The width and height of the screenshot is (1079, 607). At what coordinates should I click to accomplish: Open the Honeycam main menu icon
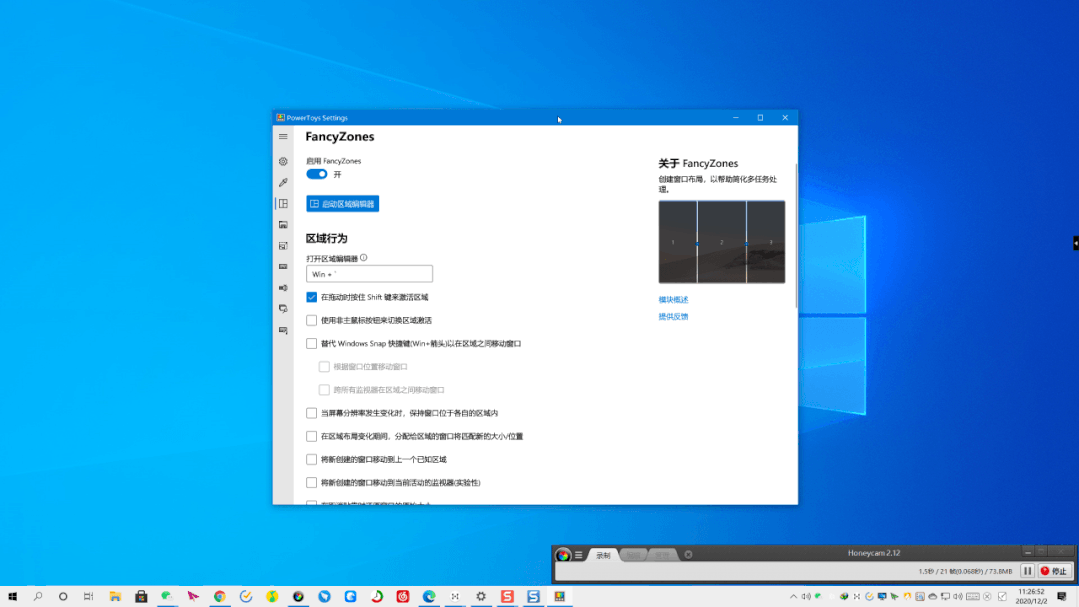578,555
